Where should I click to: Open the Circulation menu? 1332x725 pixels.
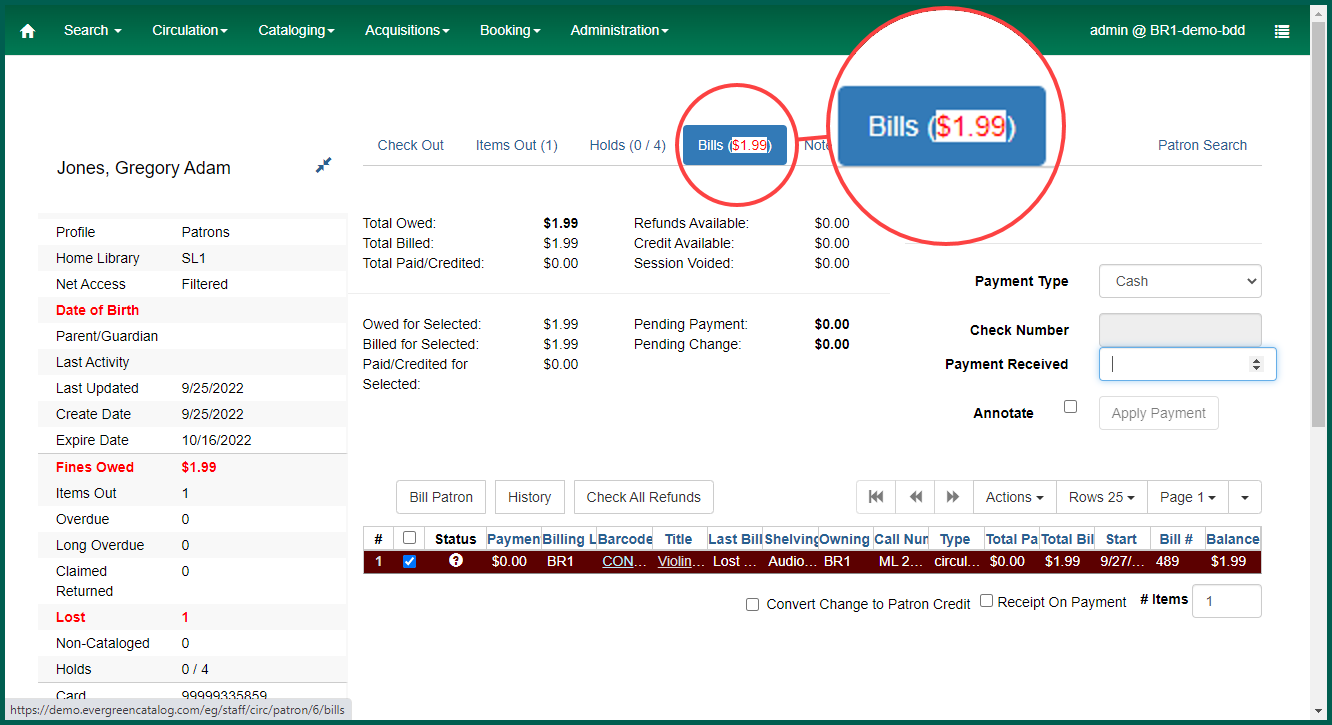click(x=190, y=31)
